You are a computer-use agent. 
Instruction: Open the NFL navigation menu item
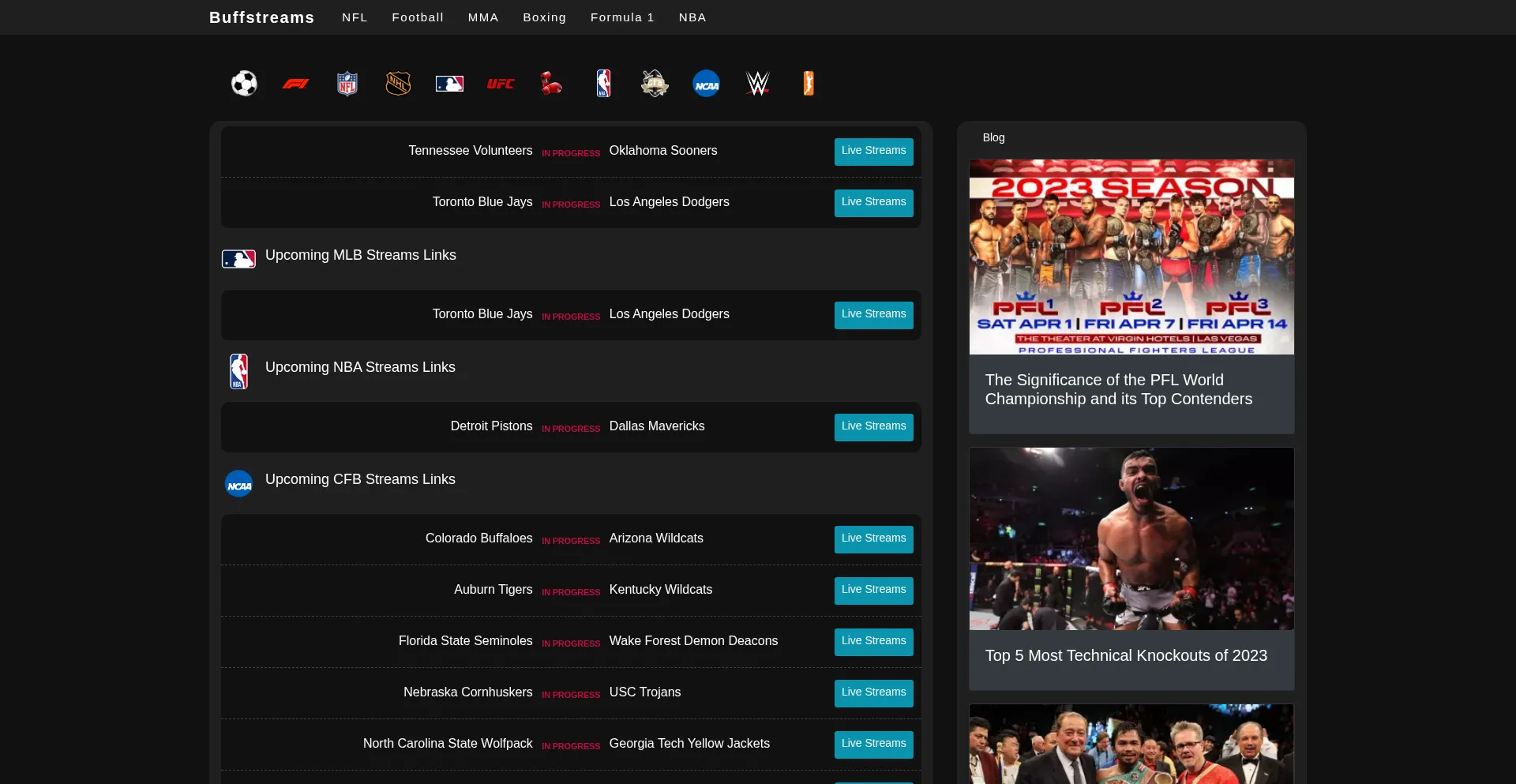click(355, 17)
